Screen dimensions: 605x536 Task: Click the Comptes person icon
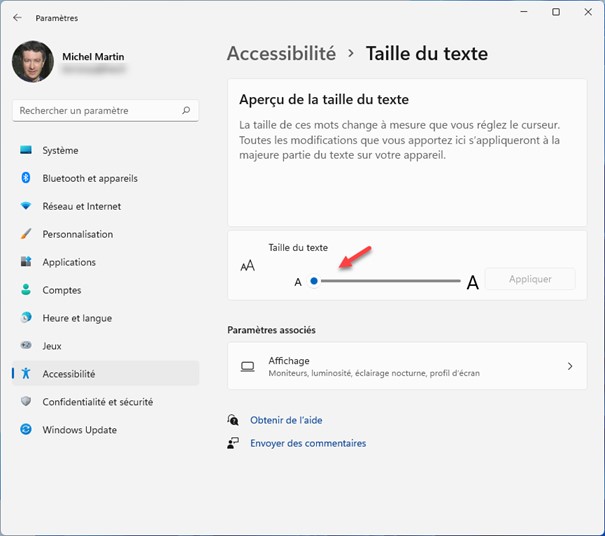(x=26, y=290)
